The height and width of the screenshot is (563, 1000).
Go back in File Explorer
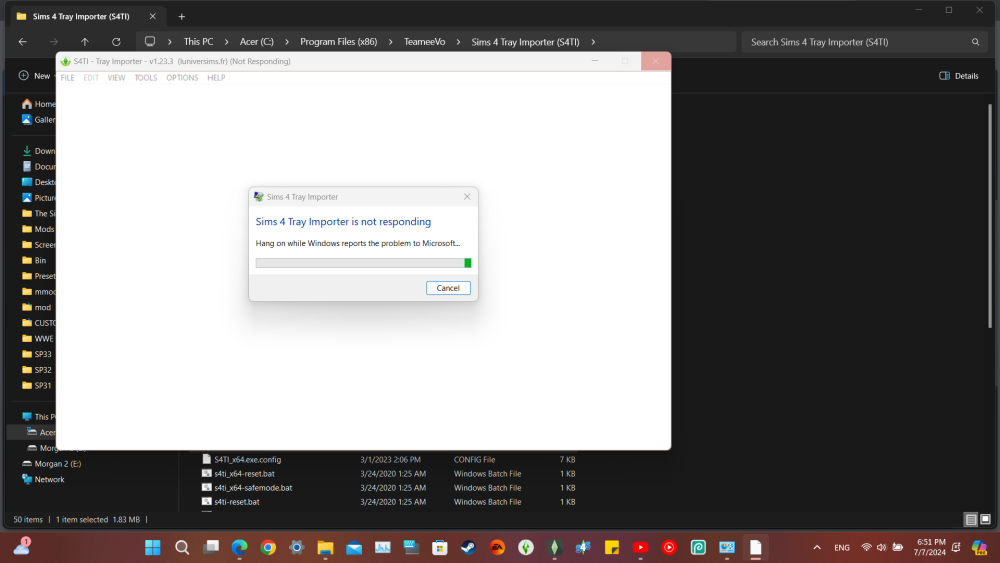pyautogui.click(x=23, y=41)
